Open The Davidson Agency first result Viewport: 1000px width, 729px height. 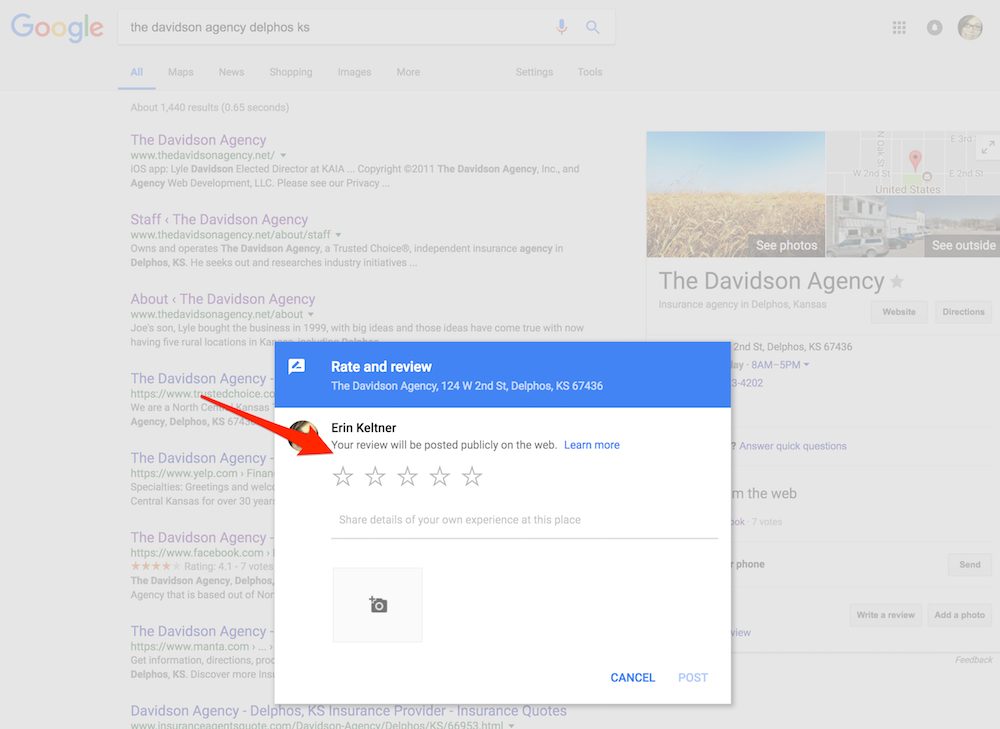coord(198,140)
